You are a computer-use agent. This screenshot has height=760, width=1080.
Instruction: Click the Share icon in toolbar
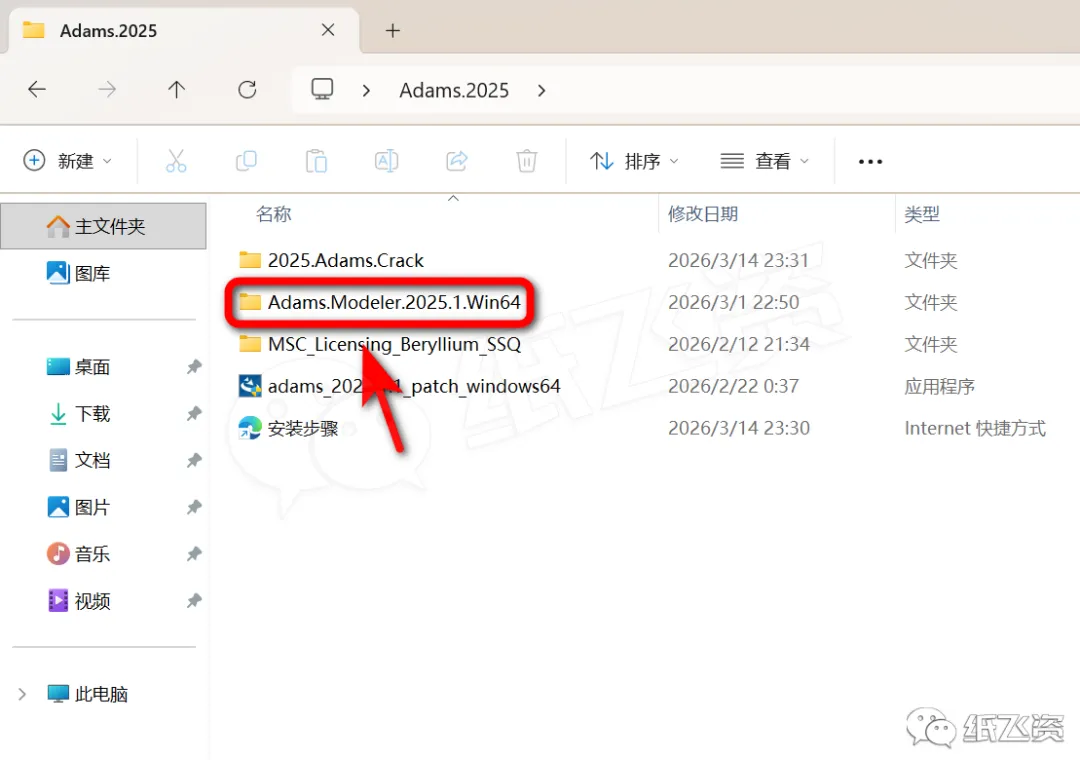(457, 161)
